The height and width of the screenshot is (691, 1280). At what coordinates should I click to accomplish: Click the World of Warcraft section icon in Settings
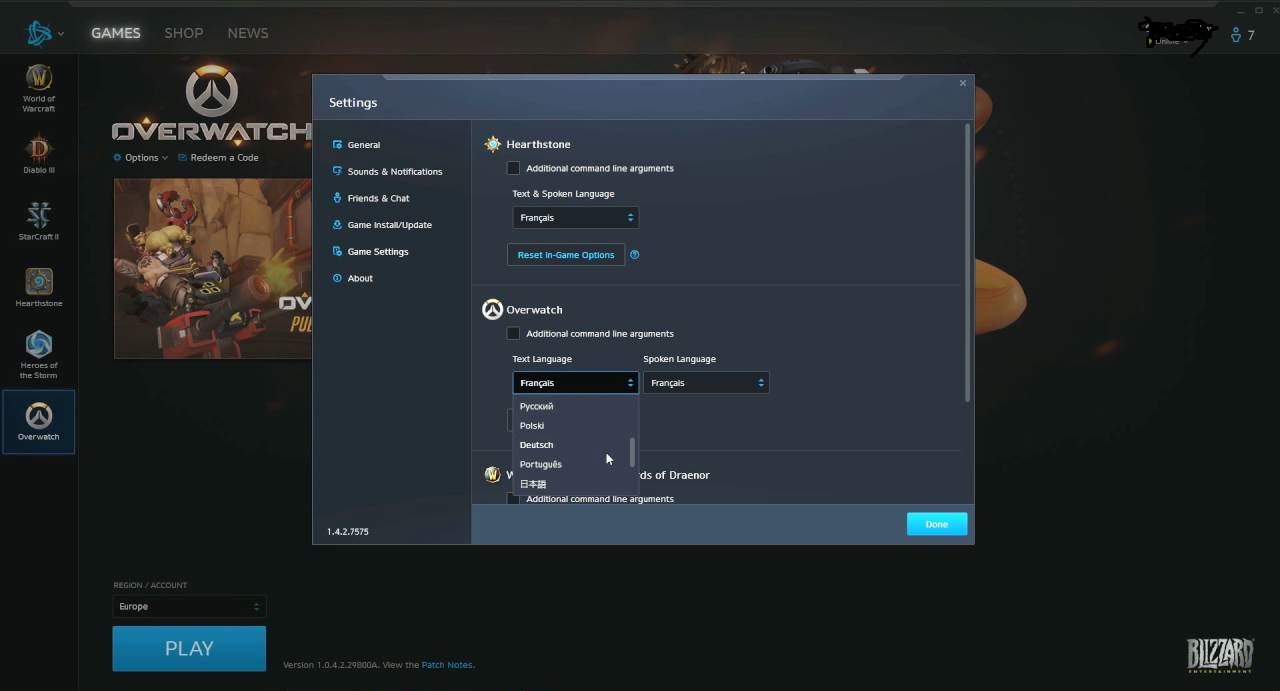coord(492,474)
